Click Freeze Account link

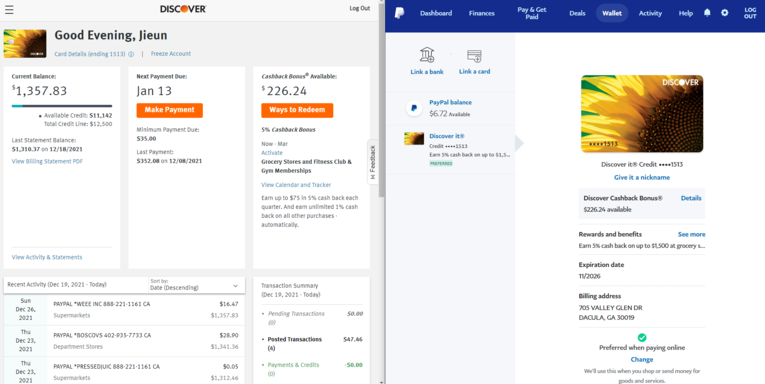[171, 54]
